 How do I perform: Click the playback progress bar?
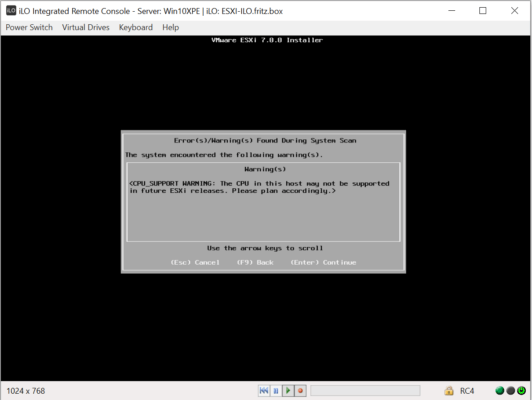coord(365,391)
